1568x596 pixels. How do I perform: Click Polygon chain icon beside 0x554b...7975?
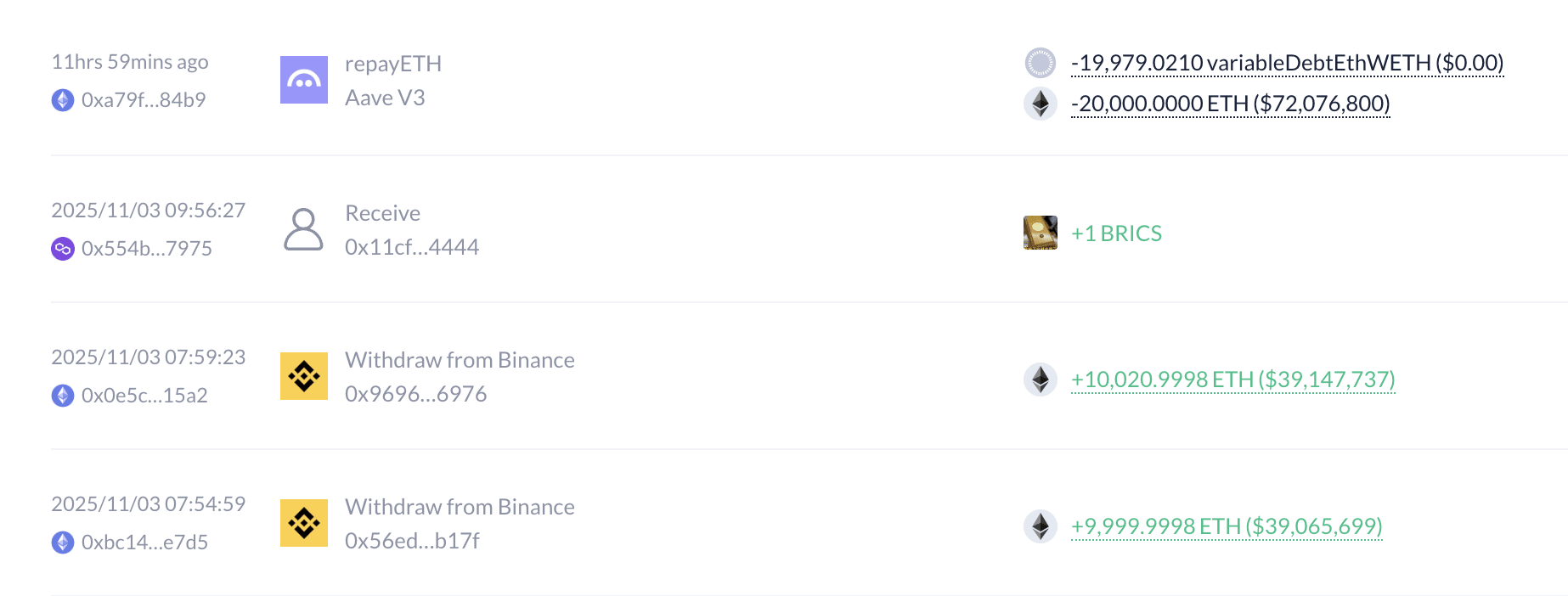[x=63, y=249]
